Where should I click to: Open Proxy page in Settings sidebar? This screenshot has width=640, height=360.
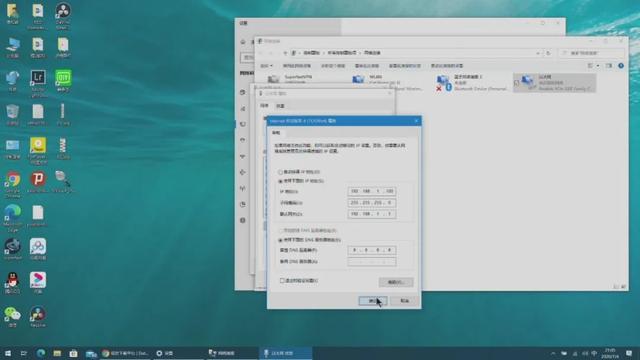243,220
